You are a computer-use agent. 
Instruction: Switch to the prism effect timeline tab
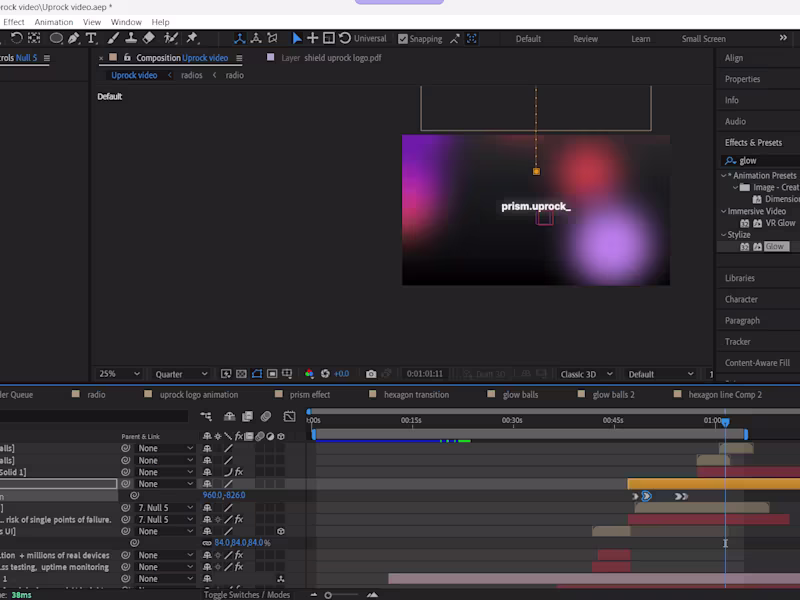(310, 394)
